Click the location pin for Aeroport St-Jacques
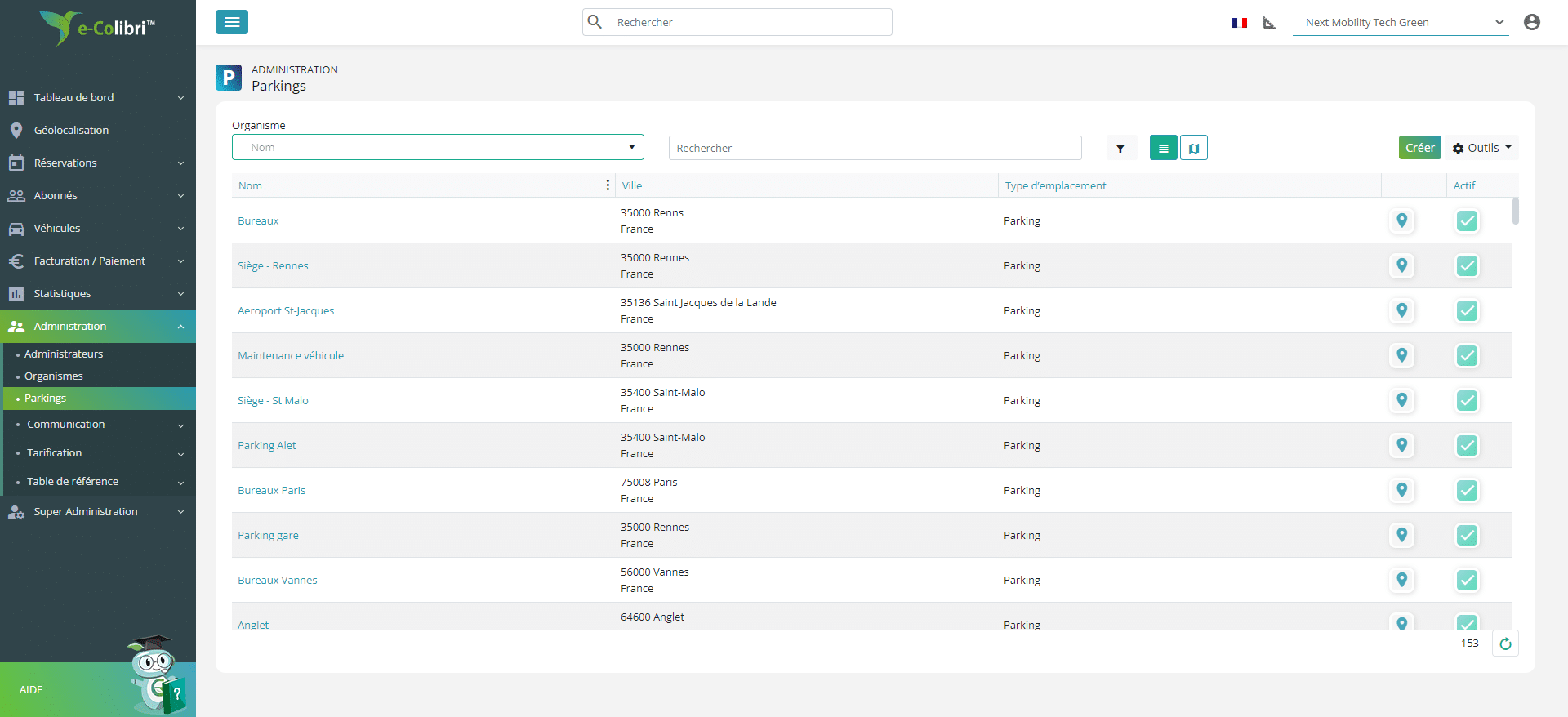1568x717 pixels. pyautogui.click(x=1402, y=310)
